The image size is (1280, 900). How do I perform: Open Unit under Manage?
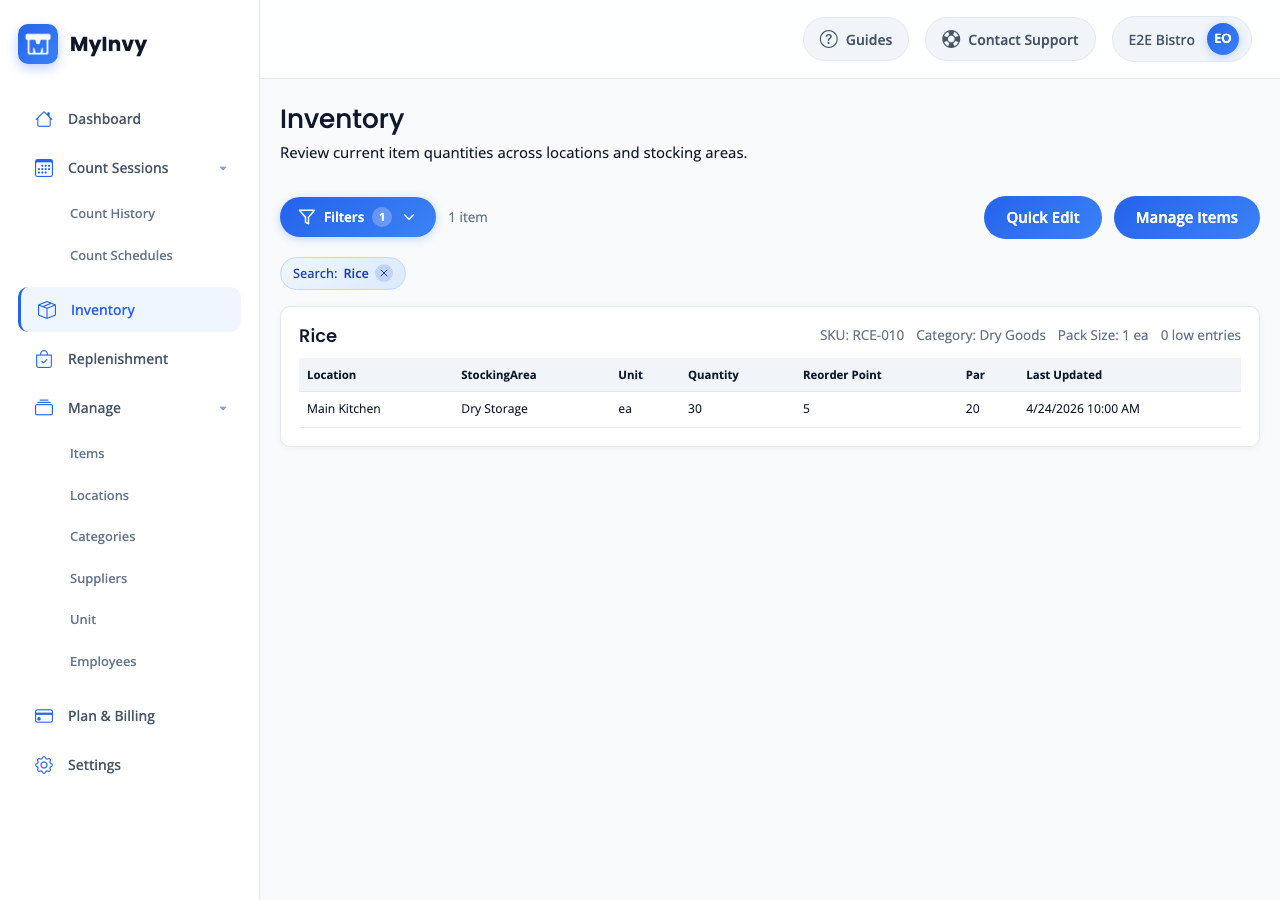(x=83, y=619)
